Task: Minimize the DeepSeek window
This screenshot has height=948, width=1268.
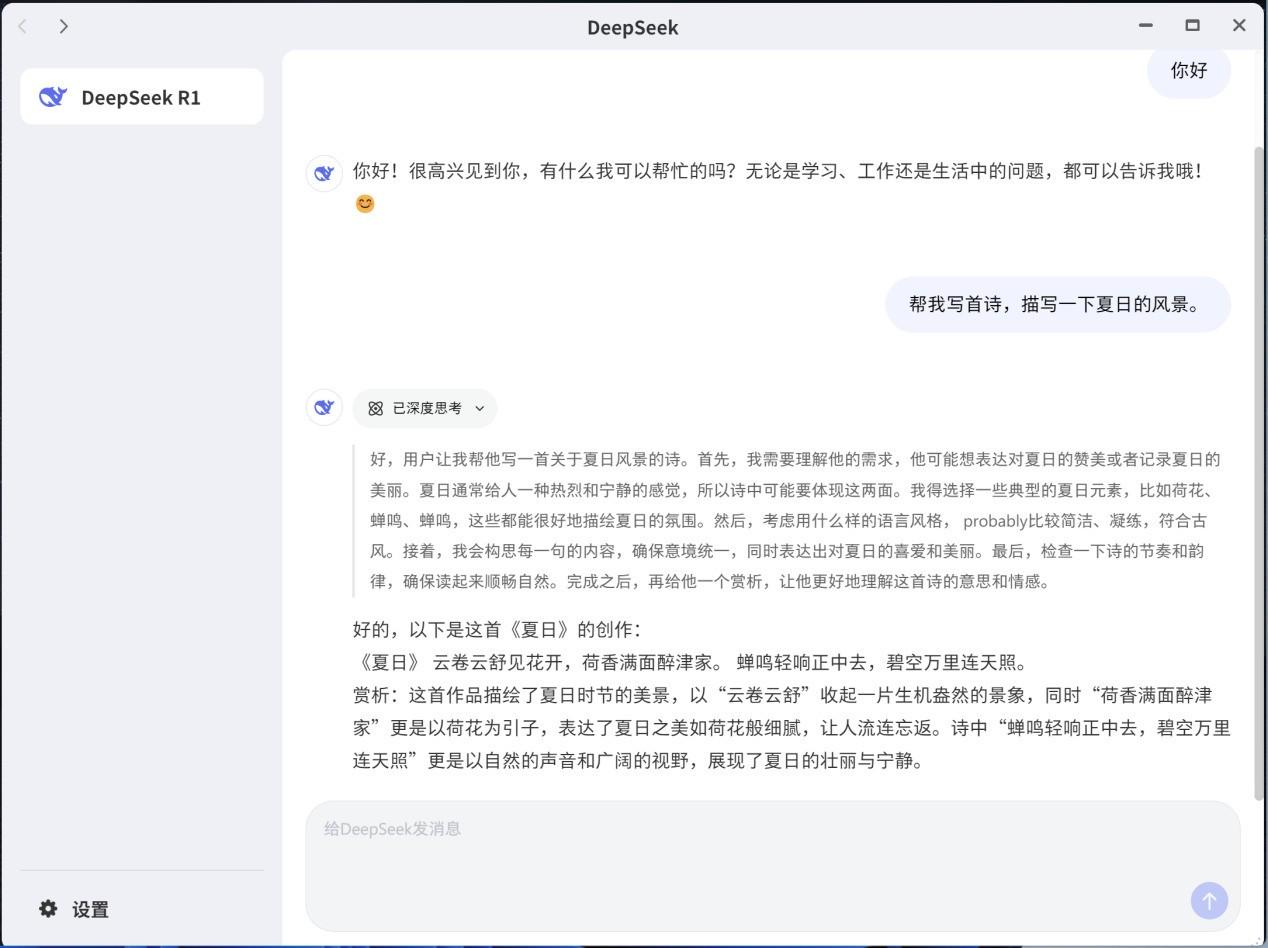Action: click(1146, 25)
